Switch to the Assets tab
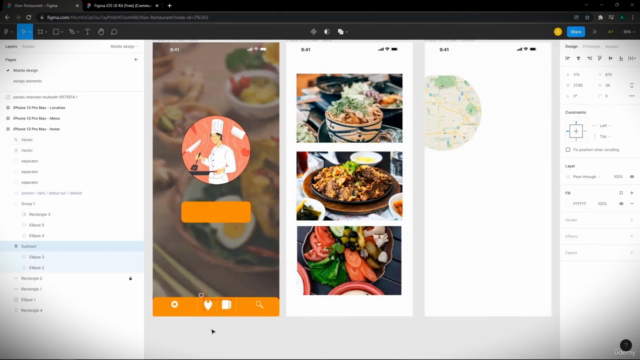The image size is (640, 360). click(28, 47)
